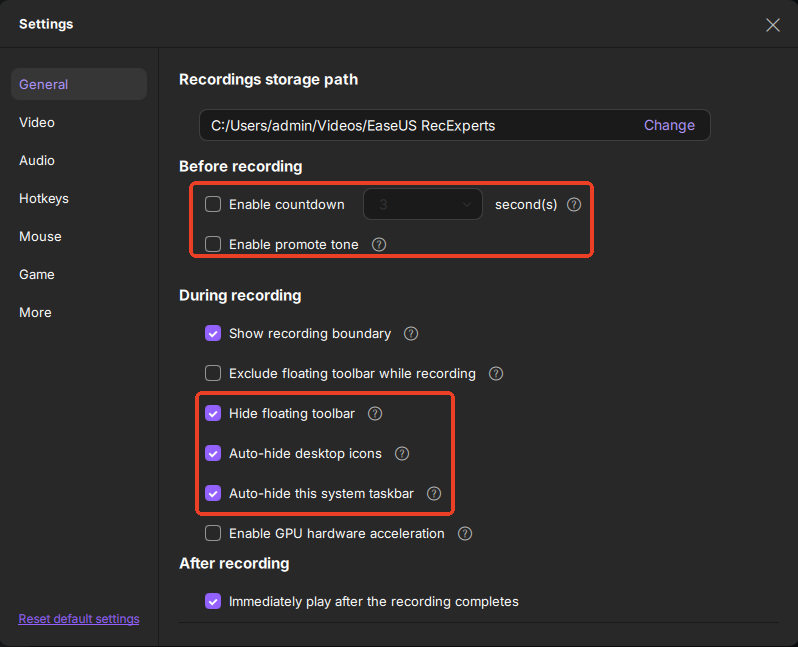Open the countdown seconds dropdown
798x647 pixels.
pyautogui.click(x=422, y=205)
